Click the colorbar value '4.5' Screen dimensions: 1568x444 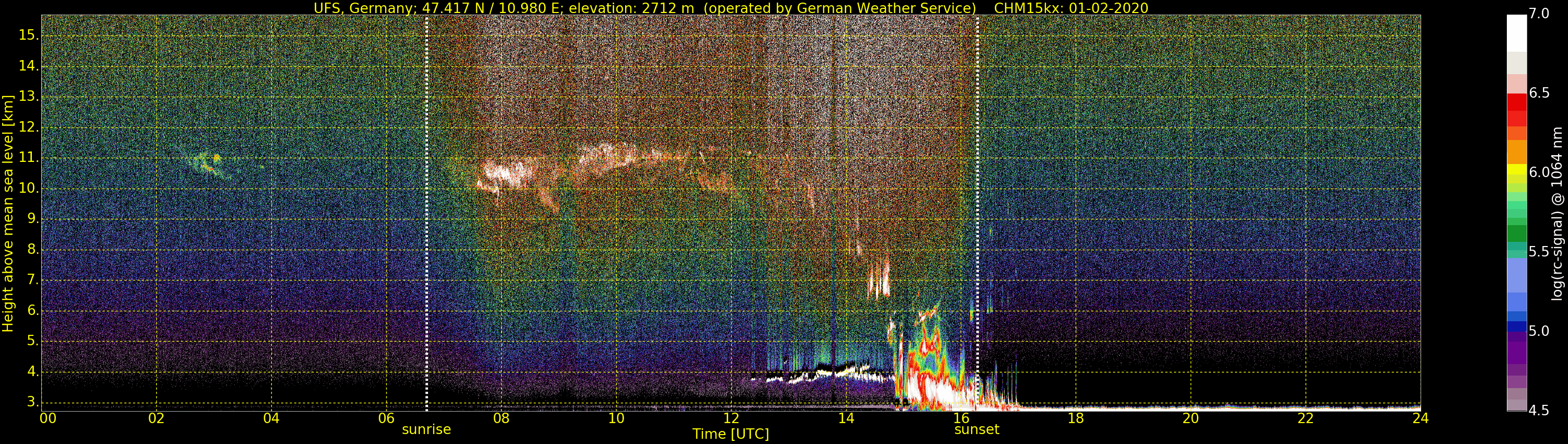pyautogui.click(x=1539, y=411)
